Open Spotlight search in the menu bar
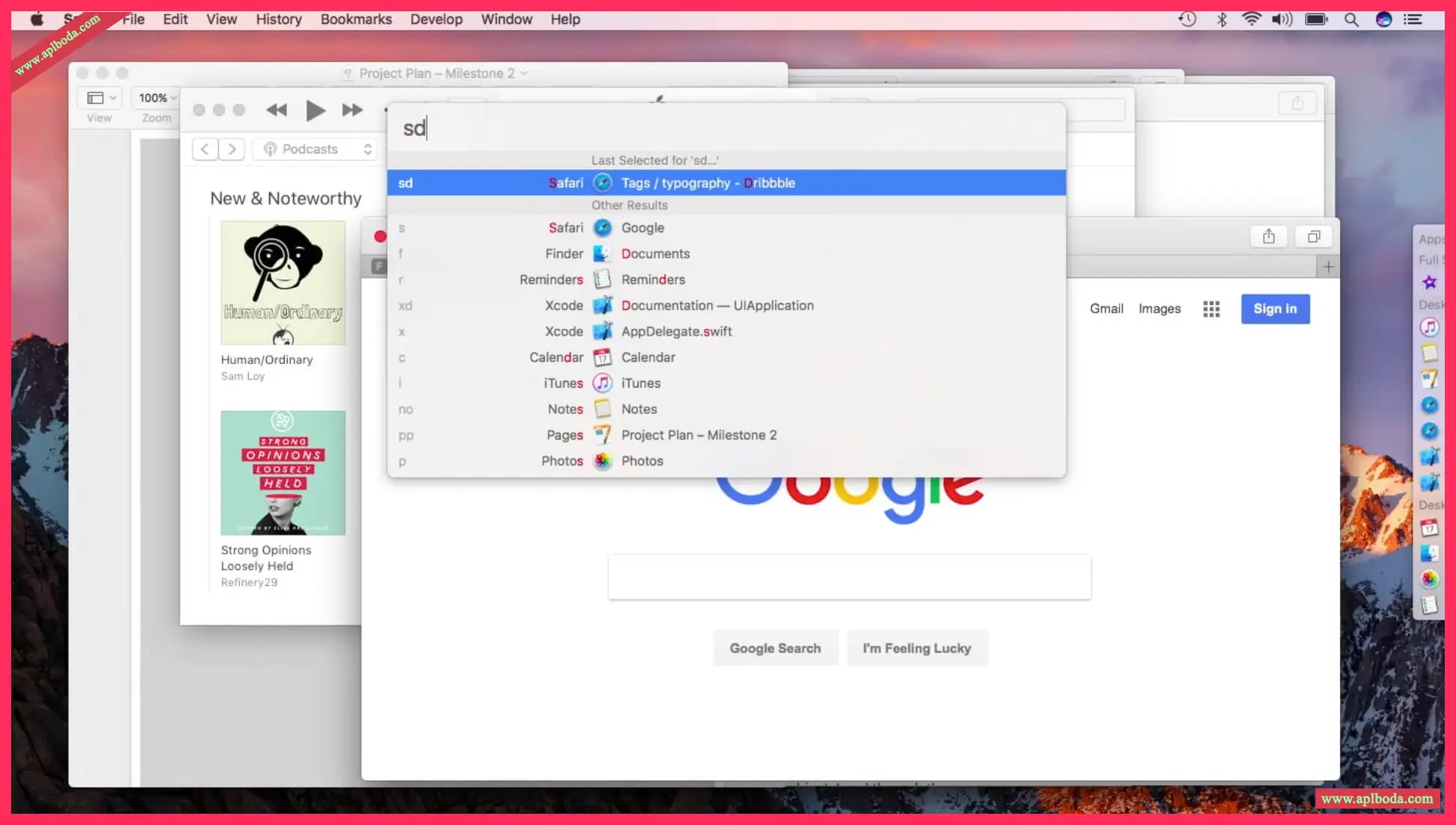 pos(1351,19)
